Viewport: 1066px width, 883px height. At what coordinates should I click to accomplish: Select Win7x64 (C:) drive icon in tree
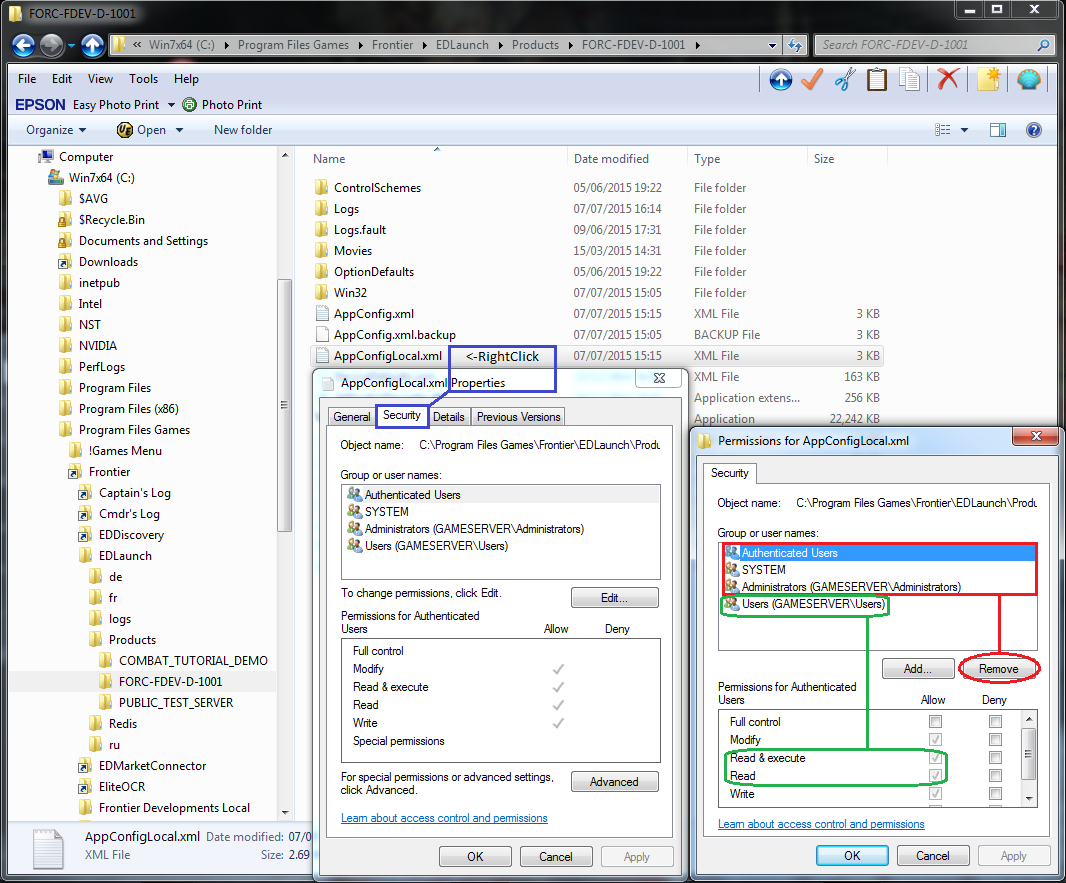(56, 177)
